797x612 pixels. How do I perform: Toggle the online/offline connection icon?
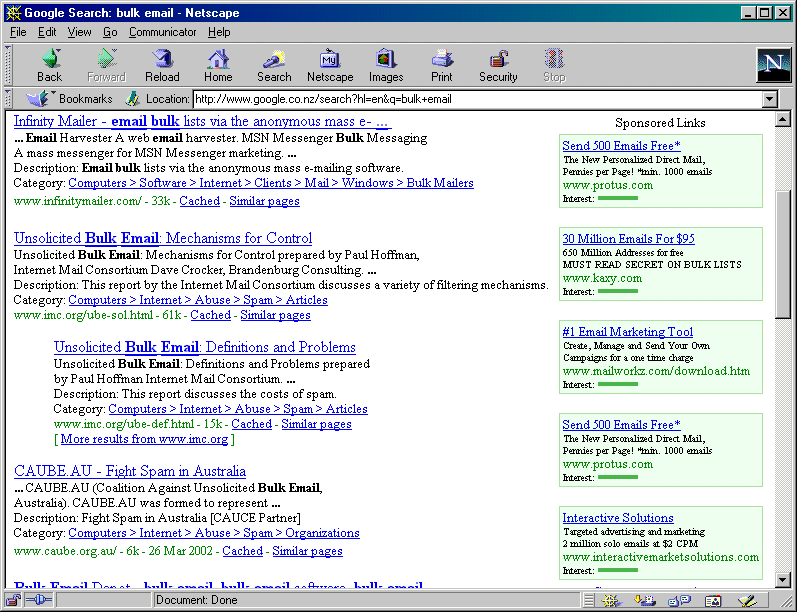[37, 601]
